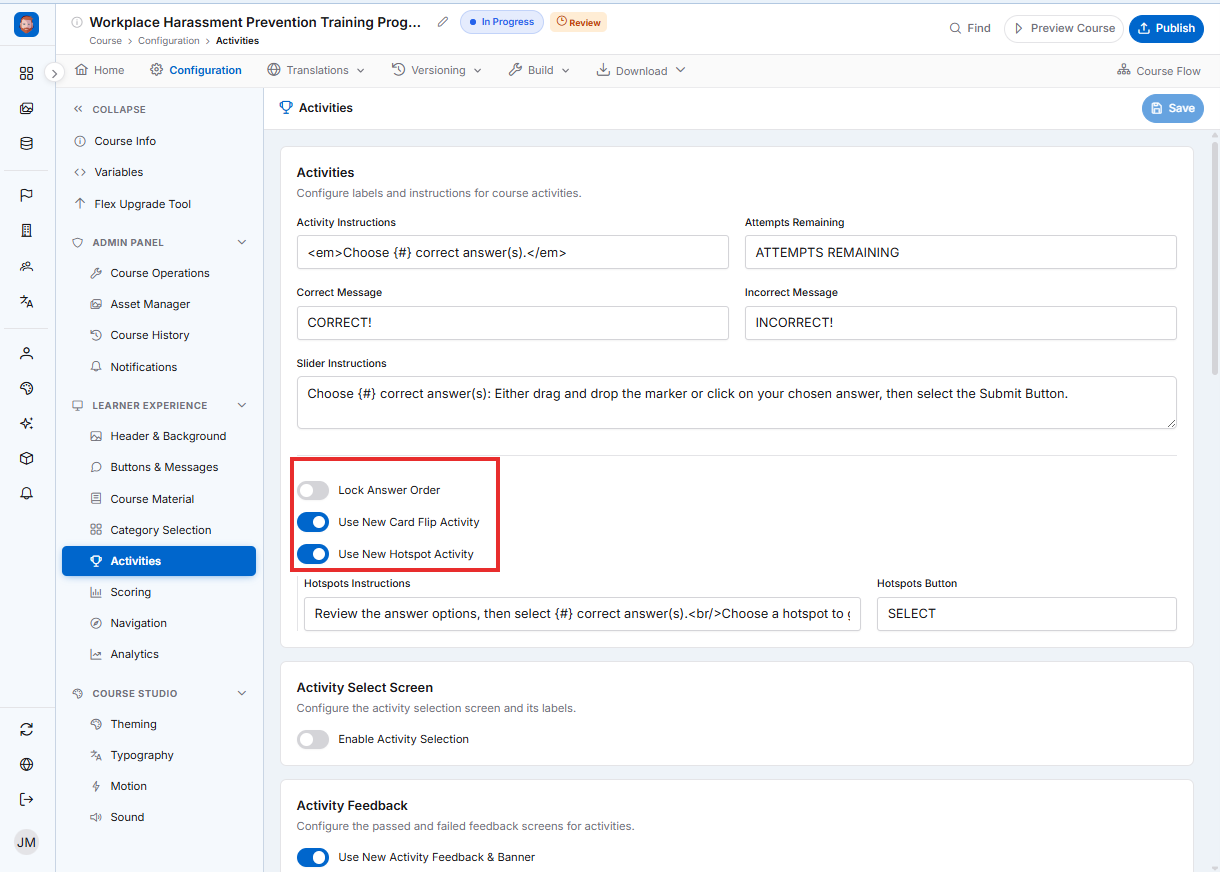Open the Versioning dropdown menu

(437, 70)
